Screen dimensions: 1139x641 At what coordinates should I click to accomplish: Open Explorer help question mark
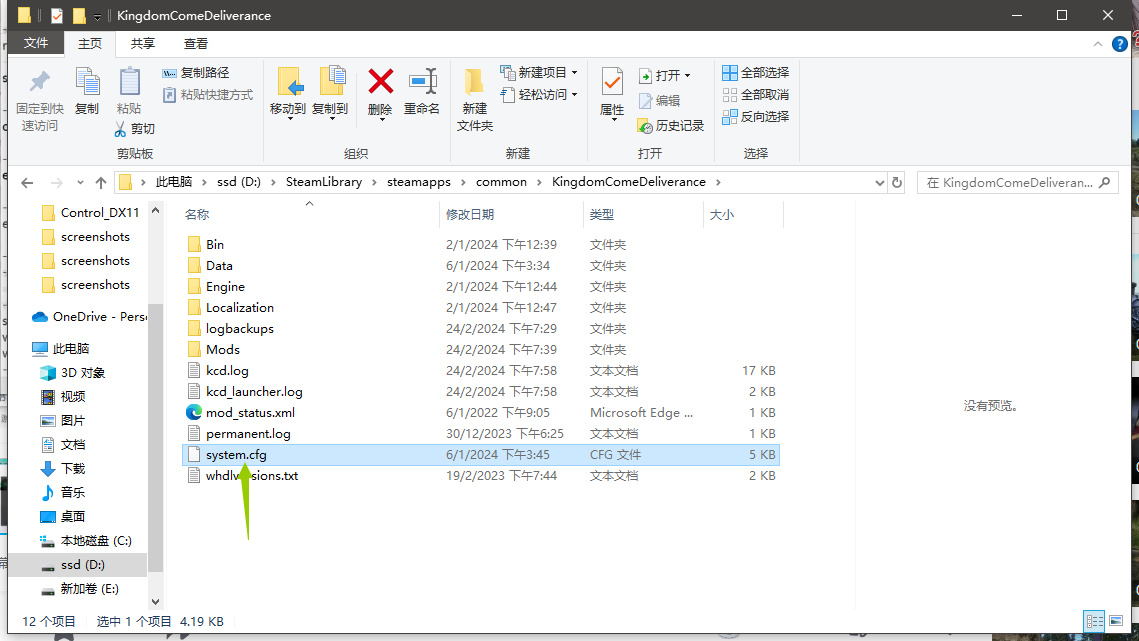tap(1119, 44)
